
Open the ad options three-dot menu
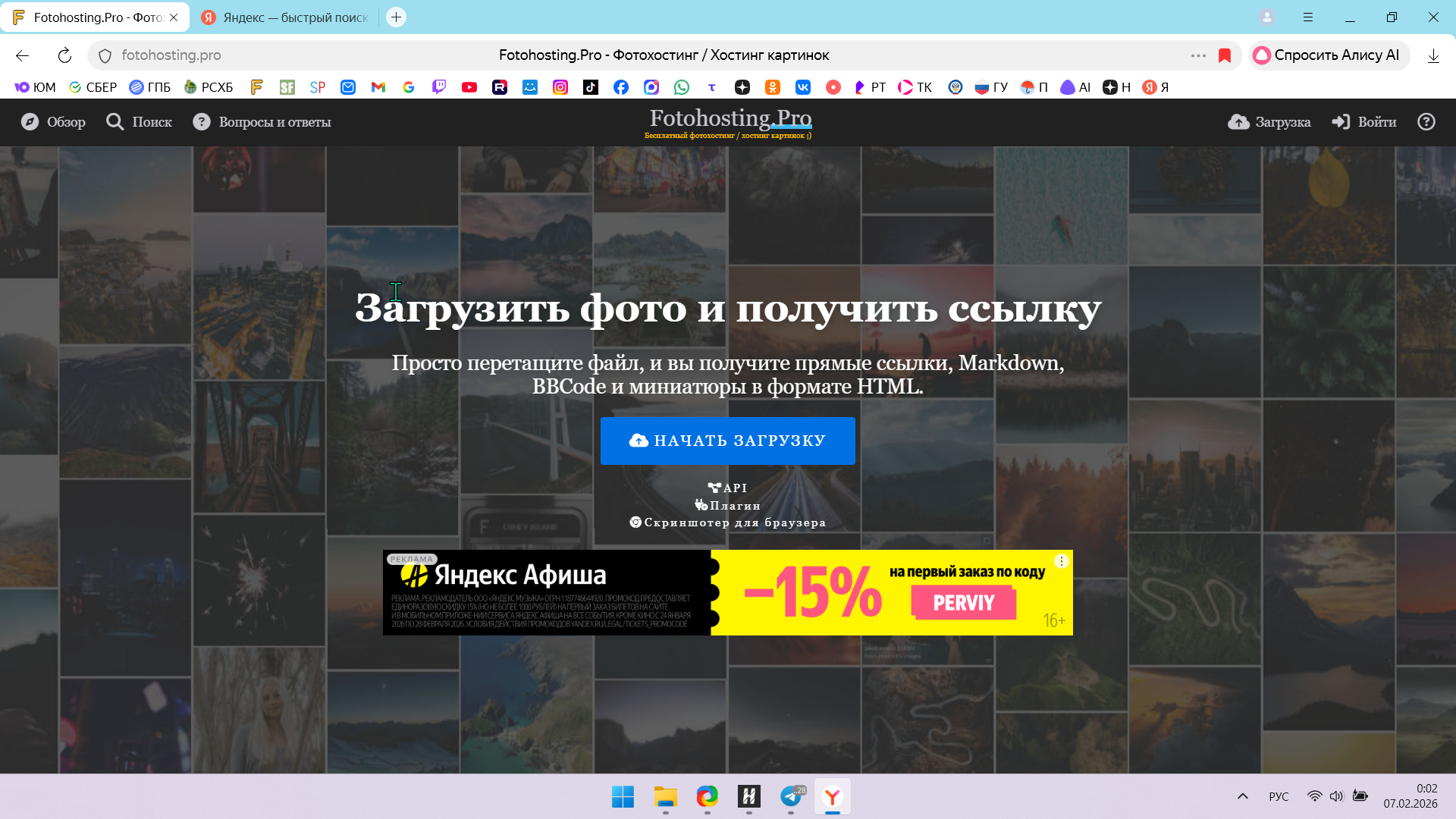coord(1062,561)
